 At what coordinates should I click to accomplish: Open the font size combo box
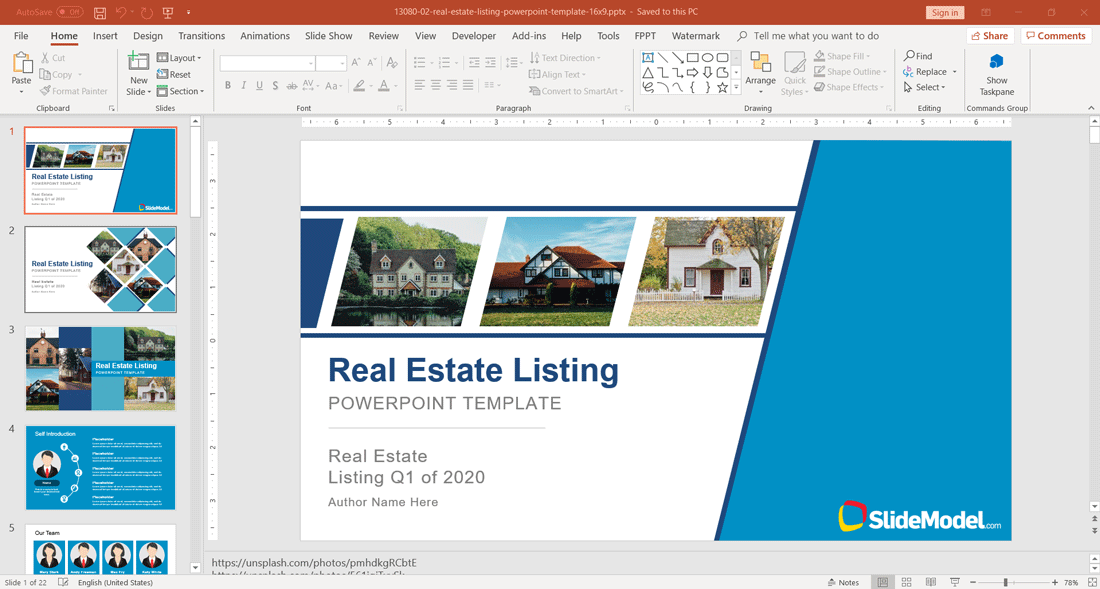(331, 63)
